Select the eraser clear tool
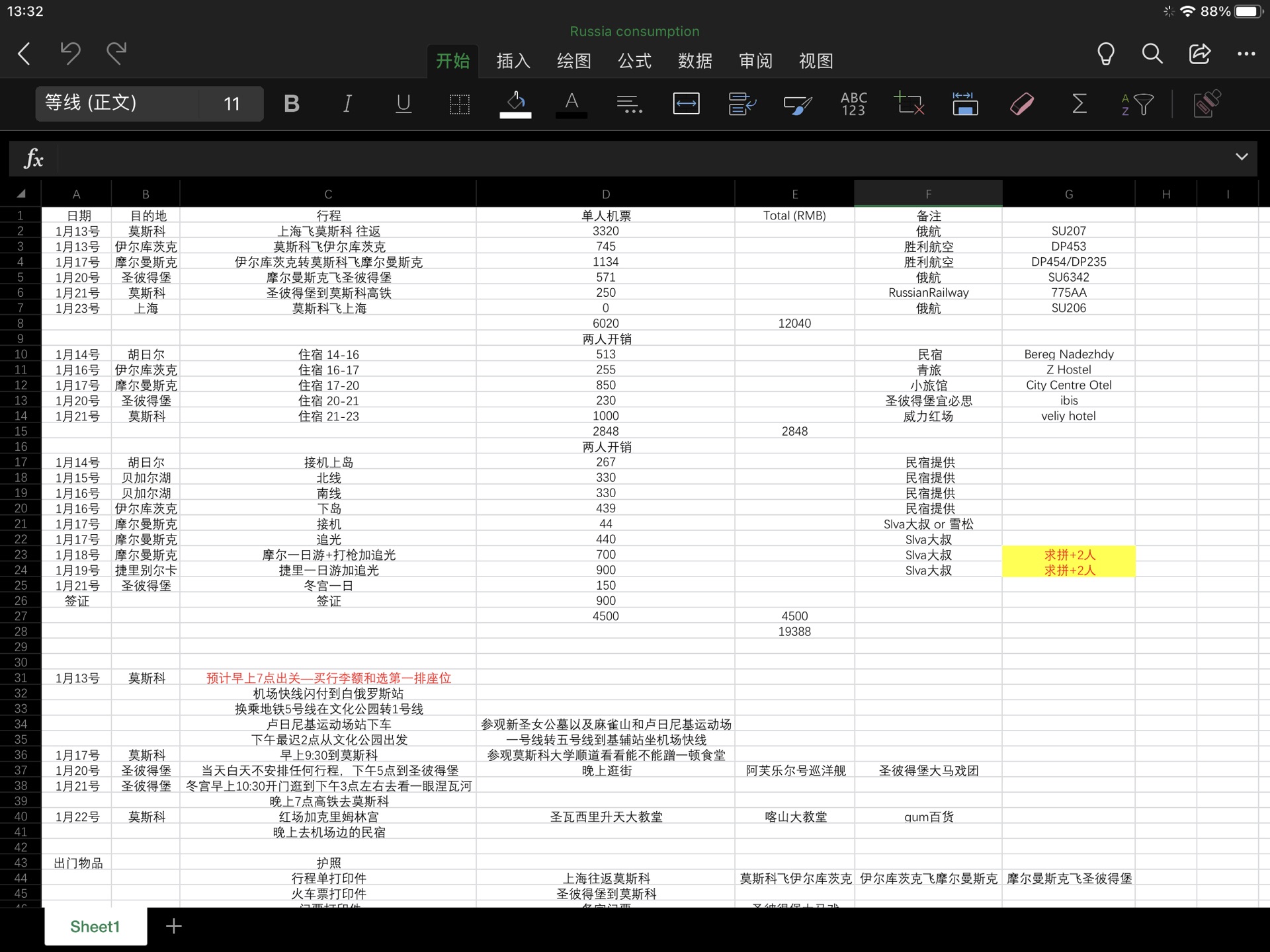Screen dimensions: 1270x952 1022,104
